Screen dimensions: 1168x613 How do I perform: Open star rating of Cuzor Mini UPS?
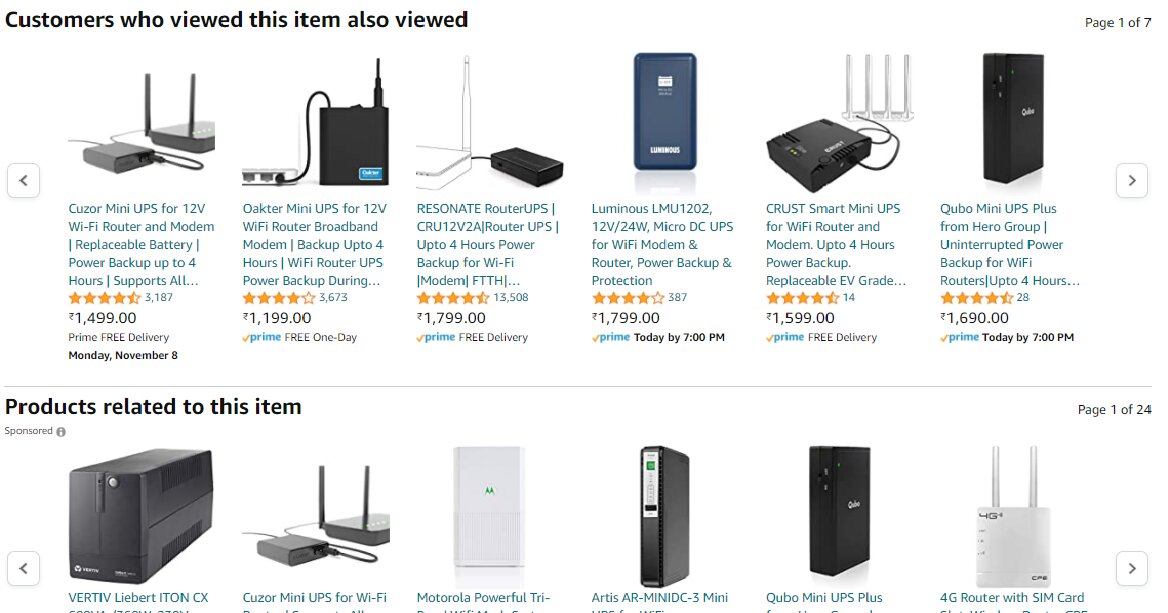pos(104,298)
